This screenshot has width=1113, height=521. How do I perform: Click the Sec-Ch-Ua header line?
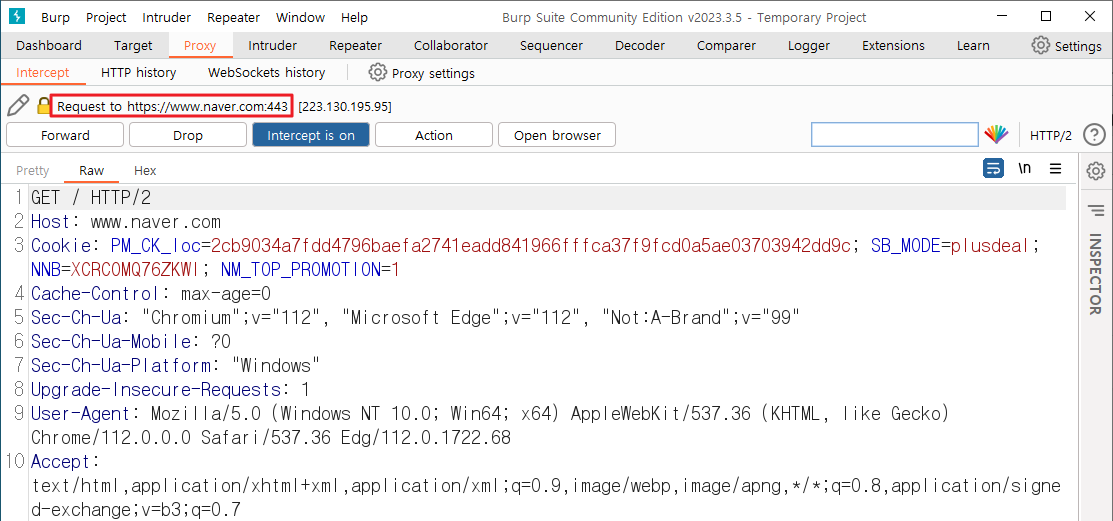(x=415, y=318)
